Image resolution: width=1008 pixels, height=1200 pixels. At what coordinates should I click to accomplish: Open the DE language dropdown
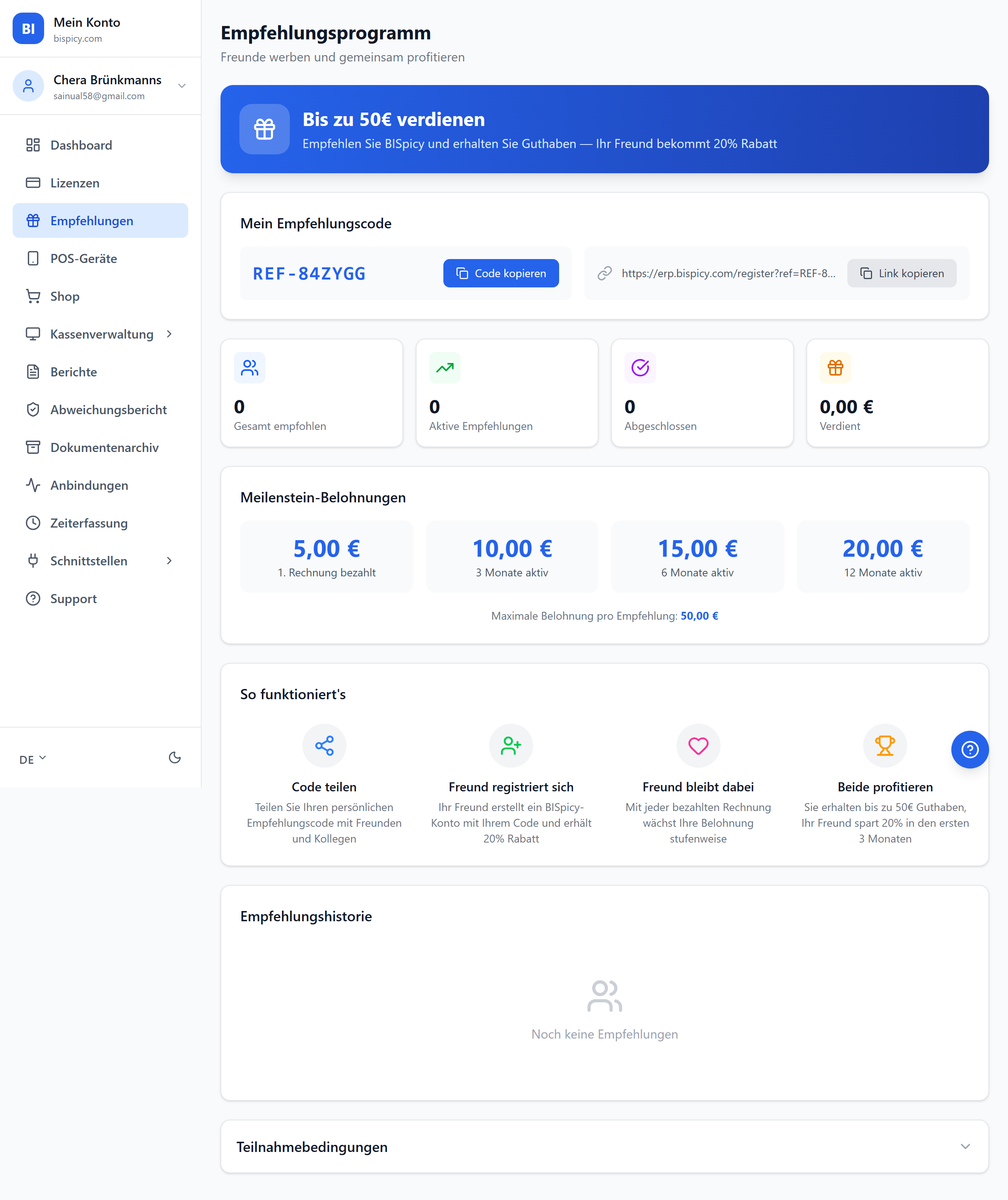pyautogui.click(x=33, y=759)
